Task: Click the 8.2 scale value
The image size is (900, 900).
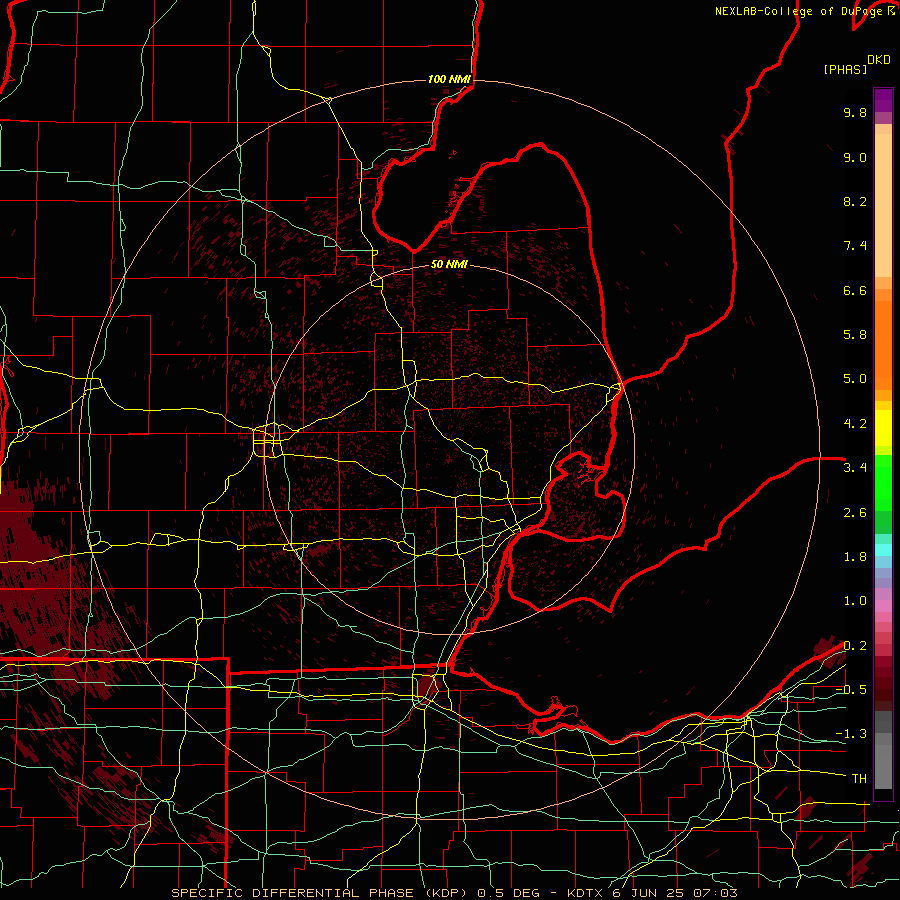Action: click(855, 201)
